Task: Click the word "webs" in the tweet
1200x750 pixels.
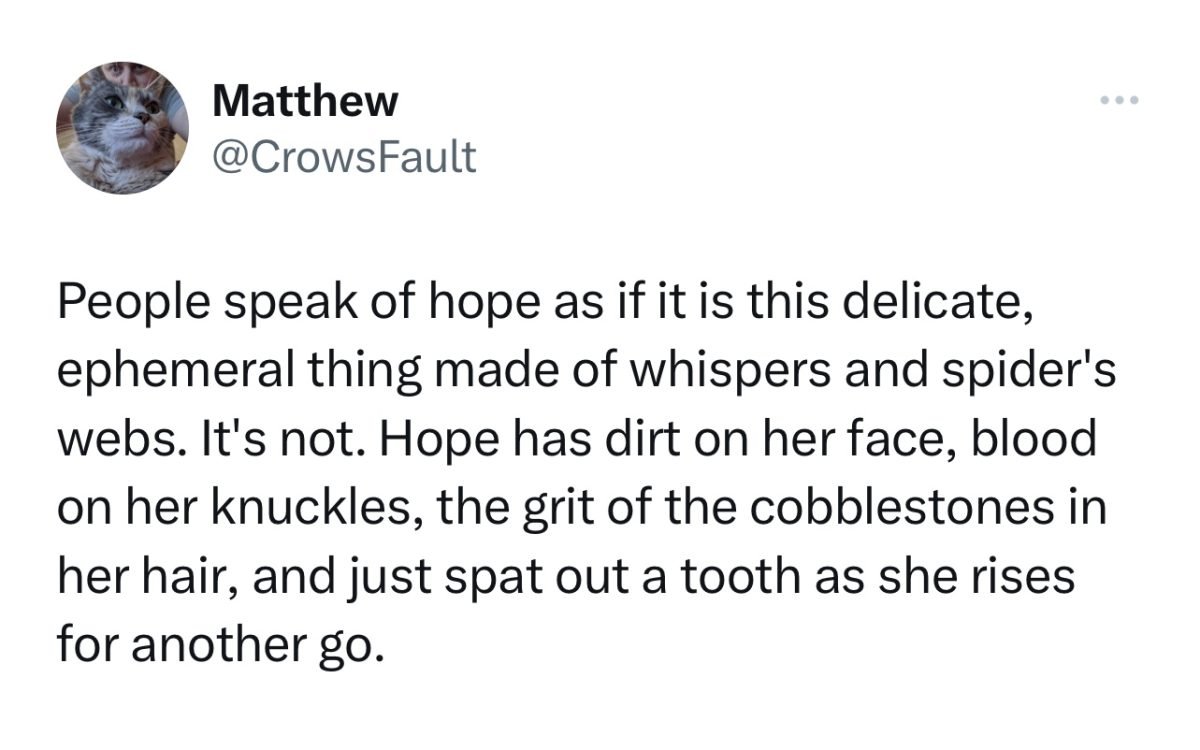Action: pyautogui.click(x=114, y=441)
